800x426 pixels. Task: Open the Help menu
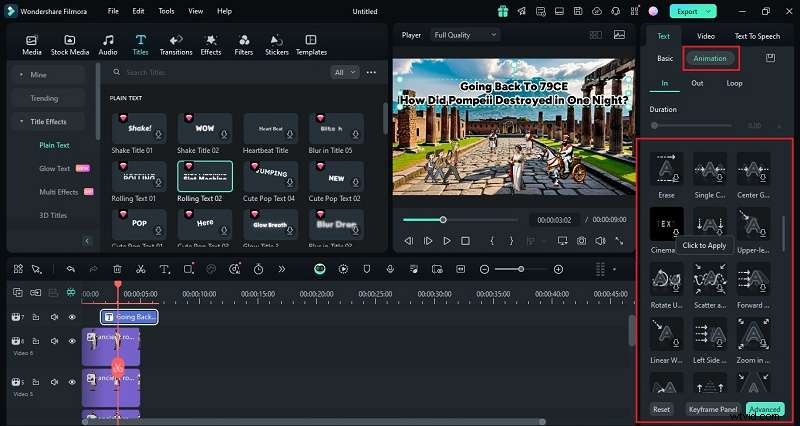[224, 11]
